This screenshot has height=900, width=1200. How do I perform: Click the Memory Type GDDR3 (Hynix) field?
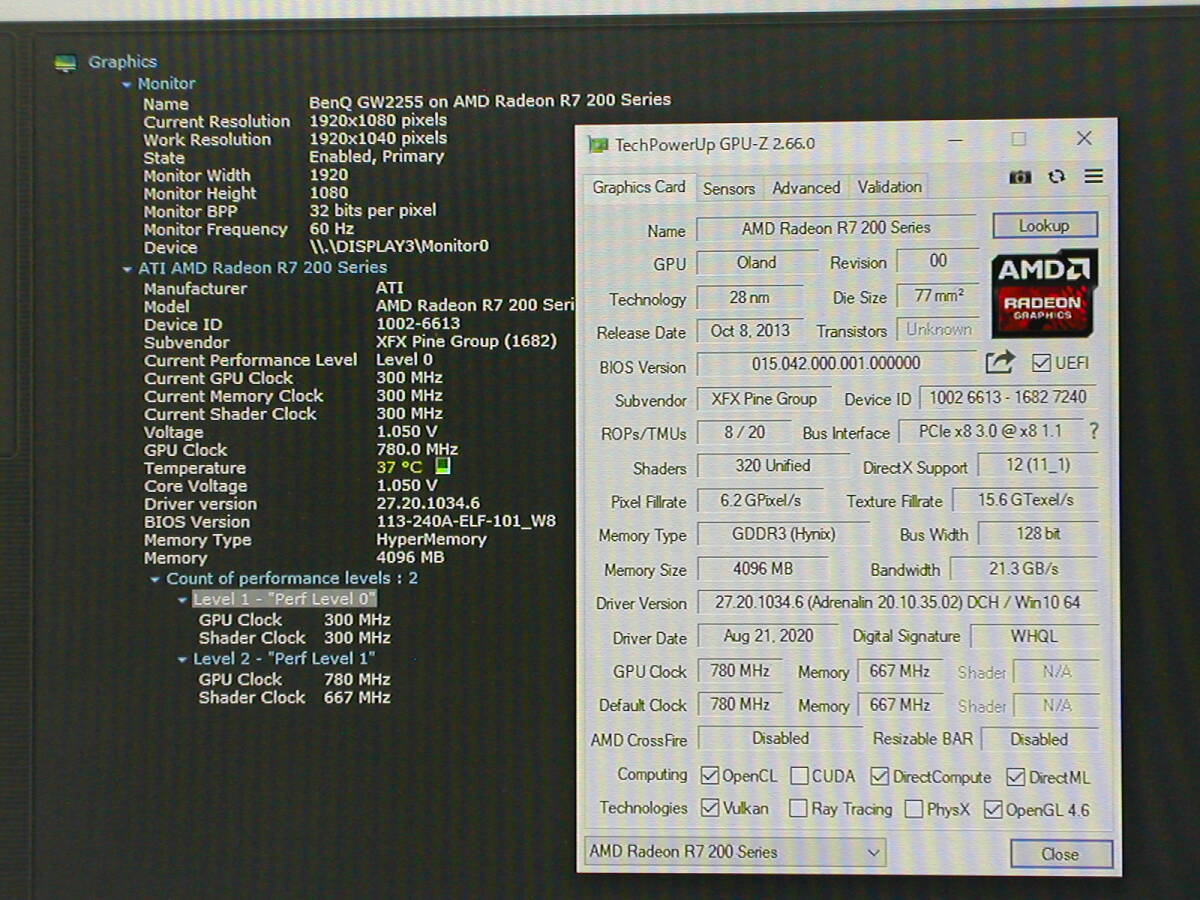[x=783, y=534]
